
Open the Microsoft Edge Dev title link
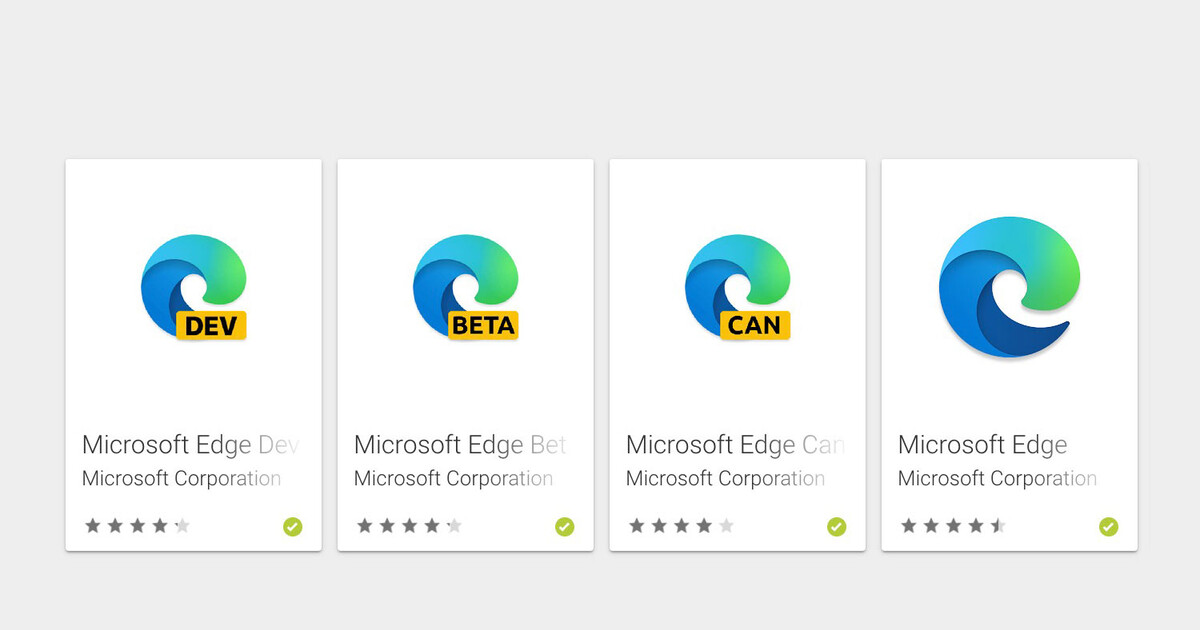[x=190, y=445]
